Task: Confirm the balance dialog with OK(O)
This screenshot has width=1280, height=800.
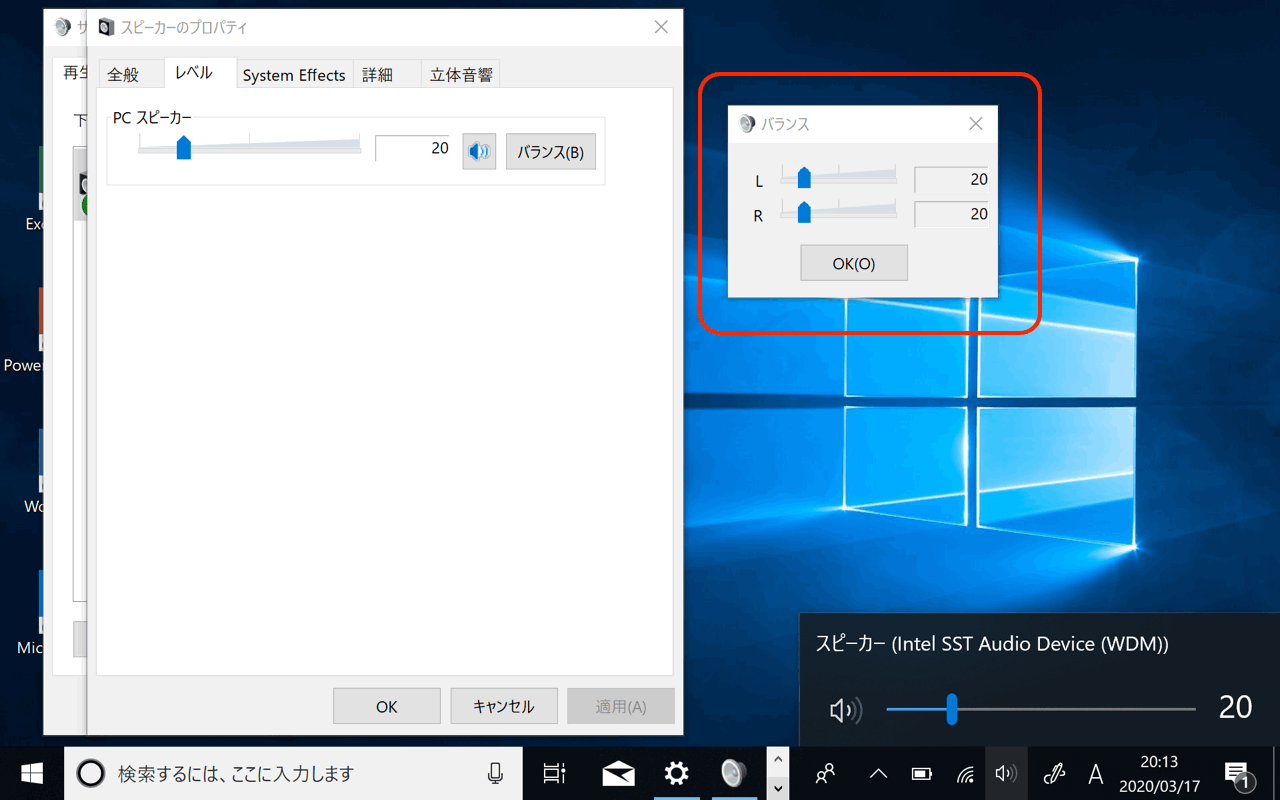Action: (853, 264)
